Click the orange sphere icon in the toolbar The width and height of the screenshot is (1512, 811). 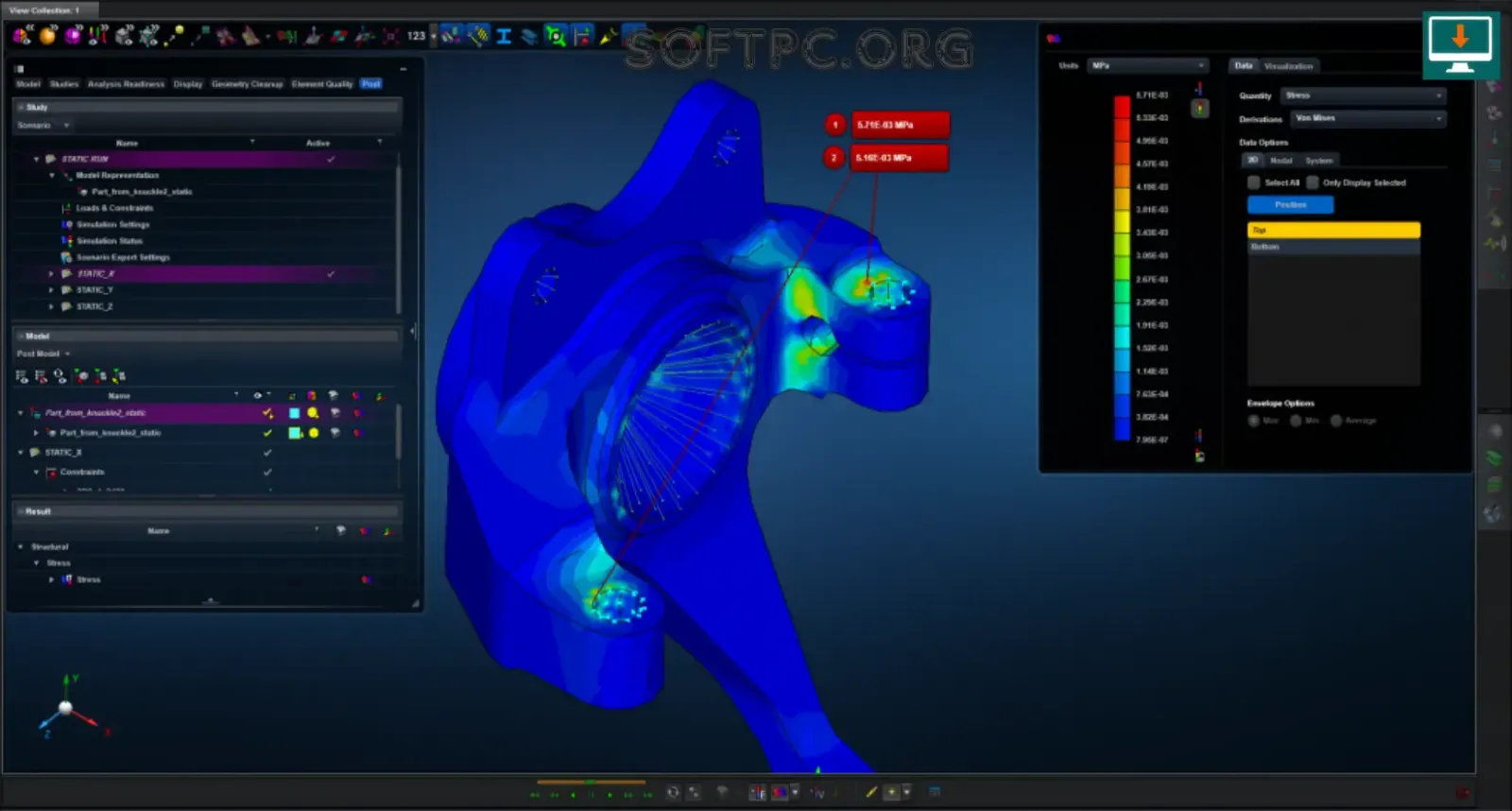[x=47, y=37]
